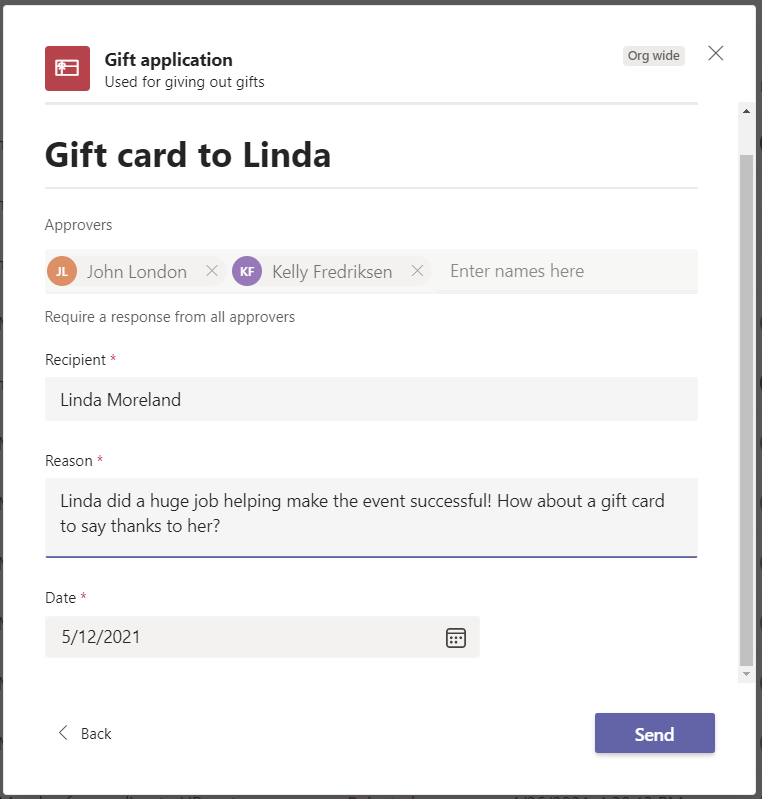Send the gift card approval request

point(654,733)
